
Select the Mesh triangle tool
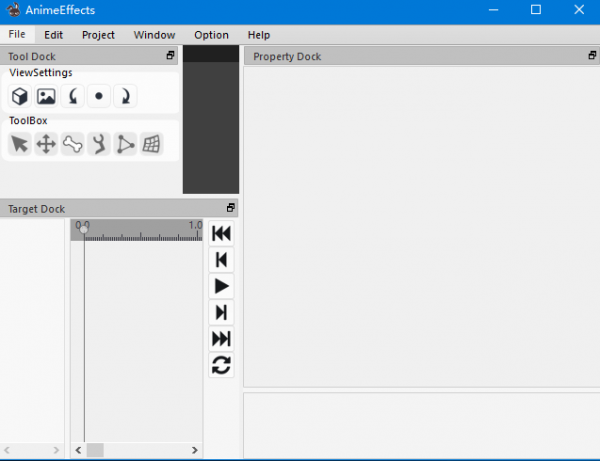pyautogui.click(x=125, y=144)
